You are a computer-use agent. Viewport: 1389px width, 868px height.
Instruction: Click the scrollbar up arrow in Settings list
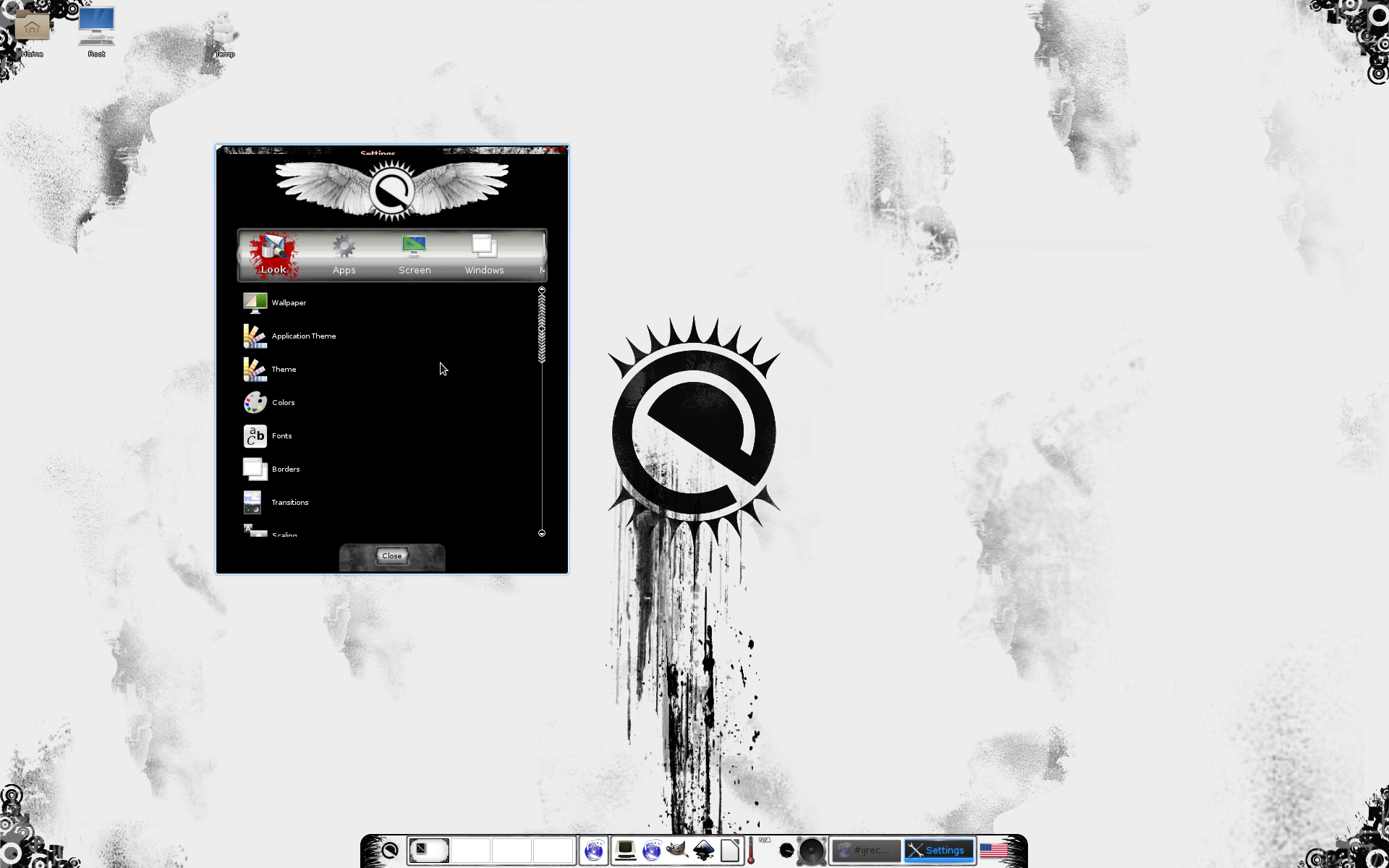click(542, 290)
